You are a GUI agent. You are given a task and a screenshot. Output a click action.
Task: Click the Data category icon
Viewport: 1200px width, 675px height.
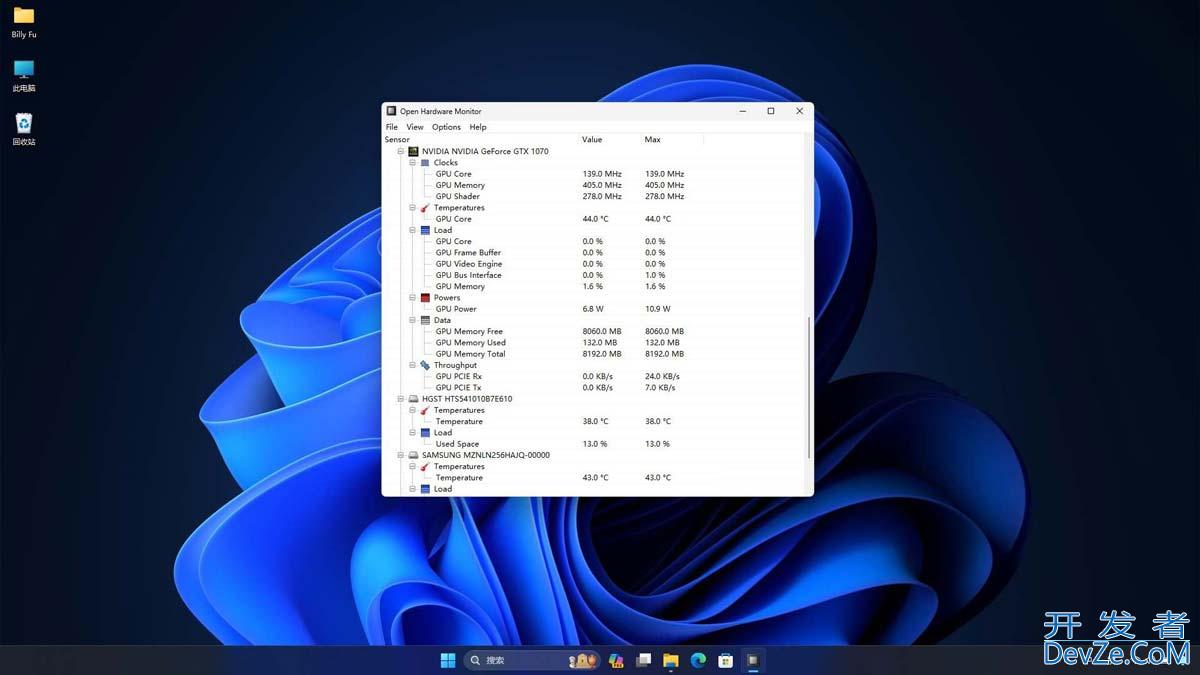tap(425, 320)
